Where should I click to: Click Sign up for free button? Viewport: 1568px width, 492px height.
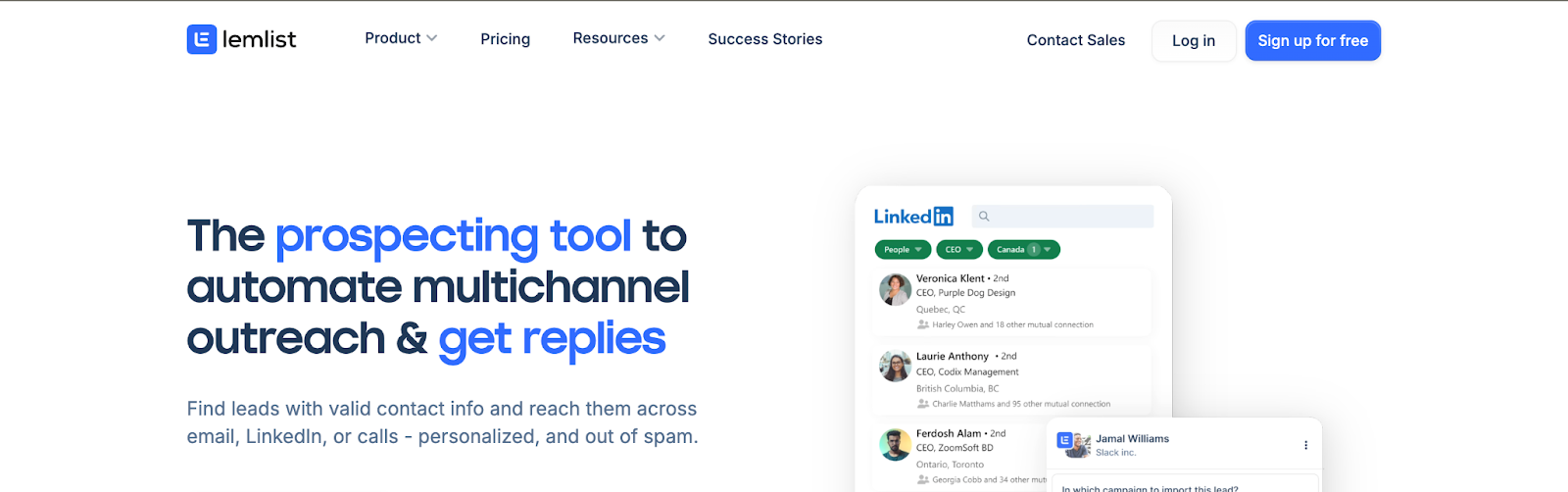[1312, 40]
